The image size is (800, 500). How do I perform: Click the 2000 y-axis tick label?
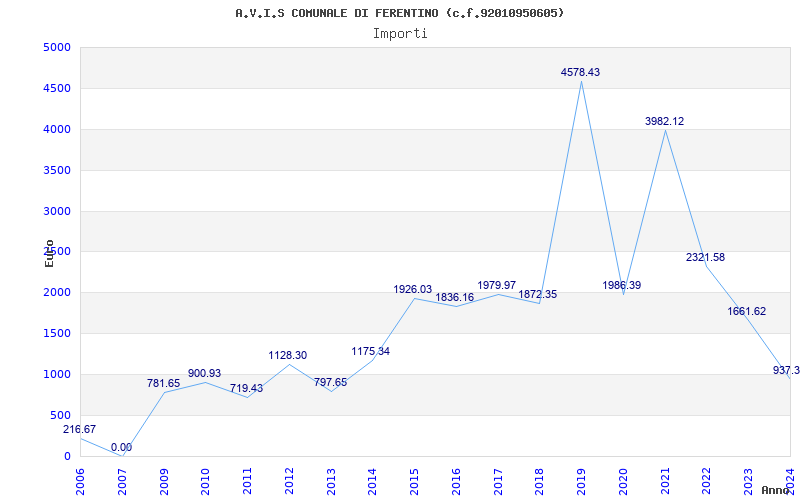point(57,293)
